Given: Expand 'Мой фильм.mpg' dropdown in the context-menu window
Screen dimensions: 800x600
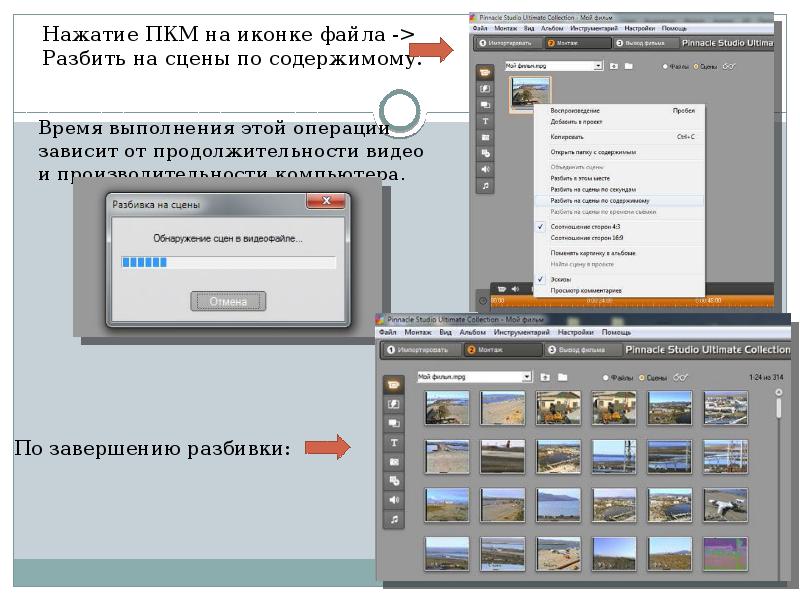Looking at the screenshot, I should click(x=599, y=66).
